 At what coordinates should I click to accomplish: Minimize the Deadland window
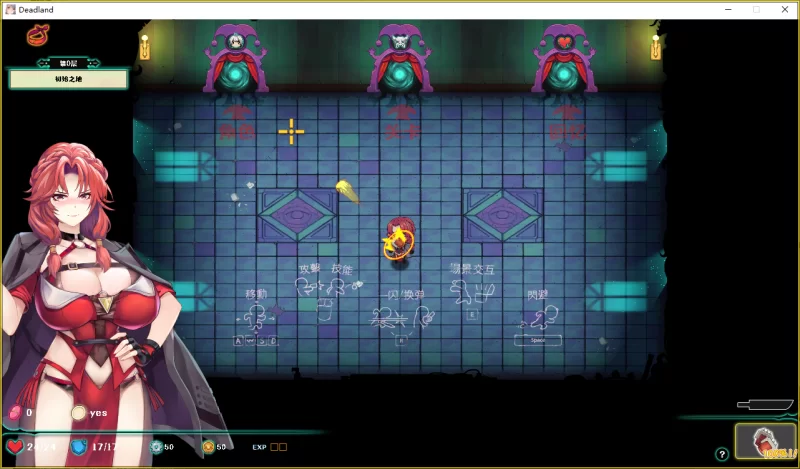(x=728, y=10)
